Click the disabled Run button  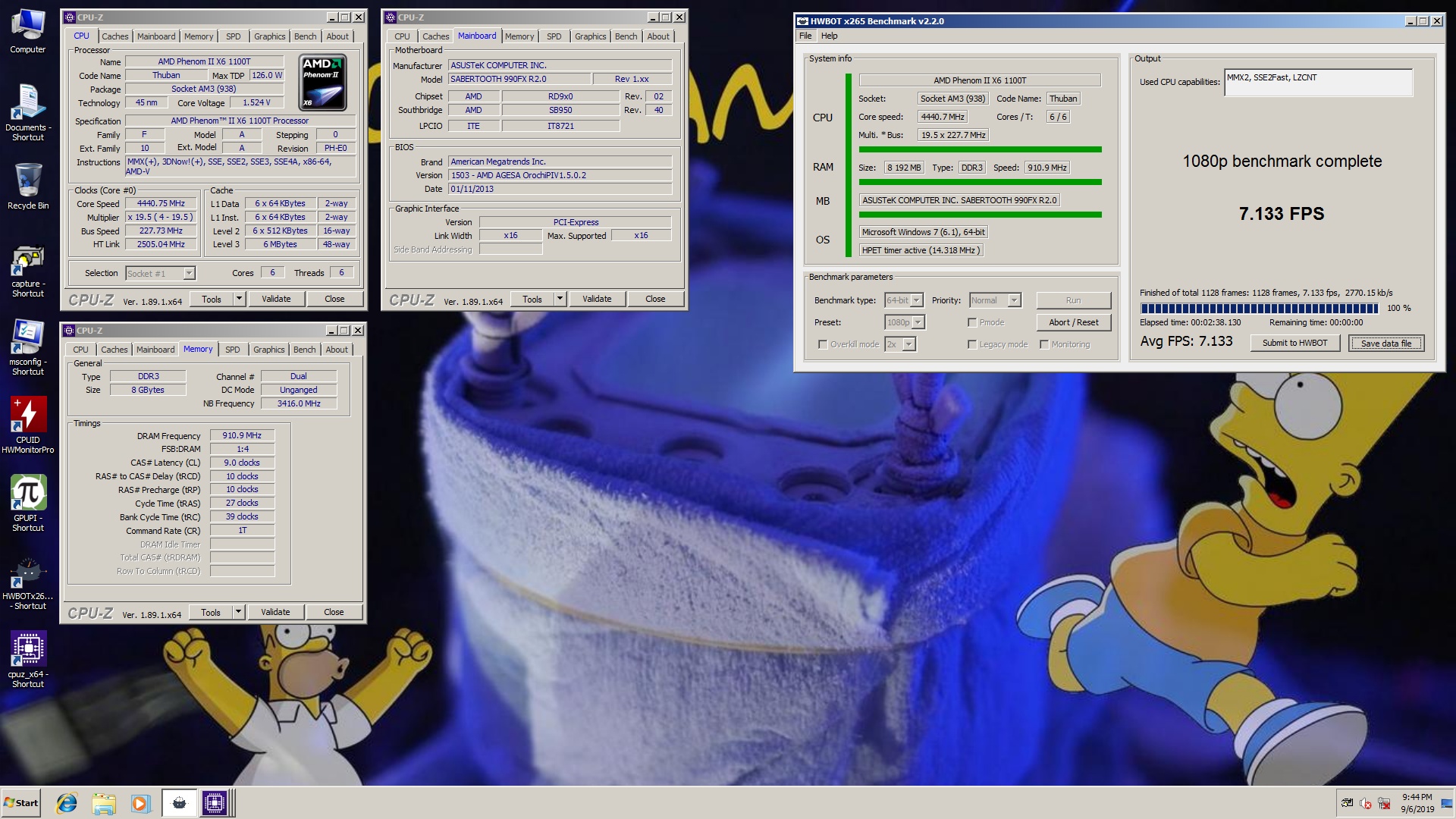click(x=1074, y=300)
